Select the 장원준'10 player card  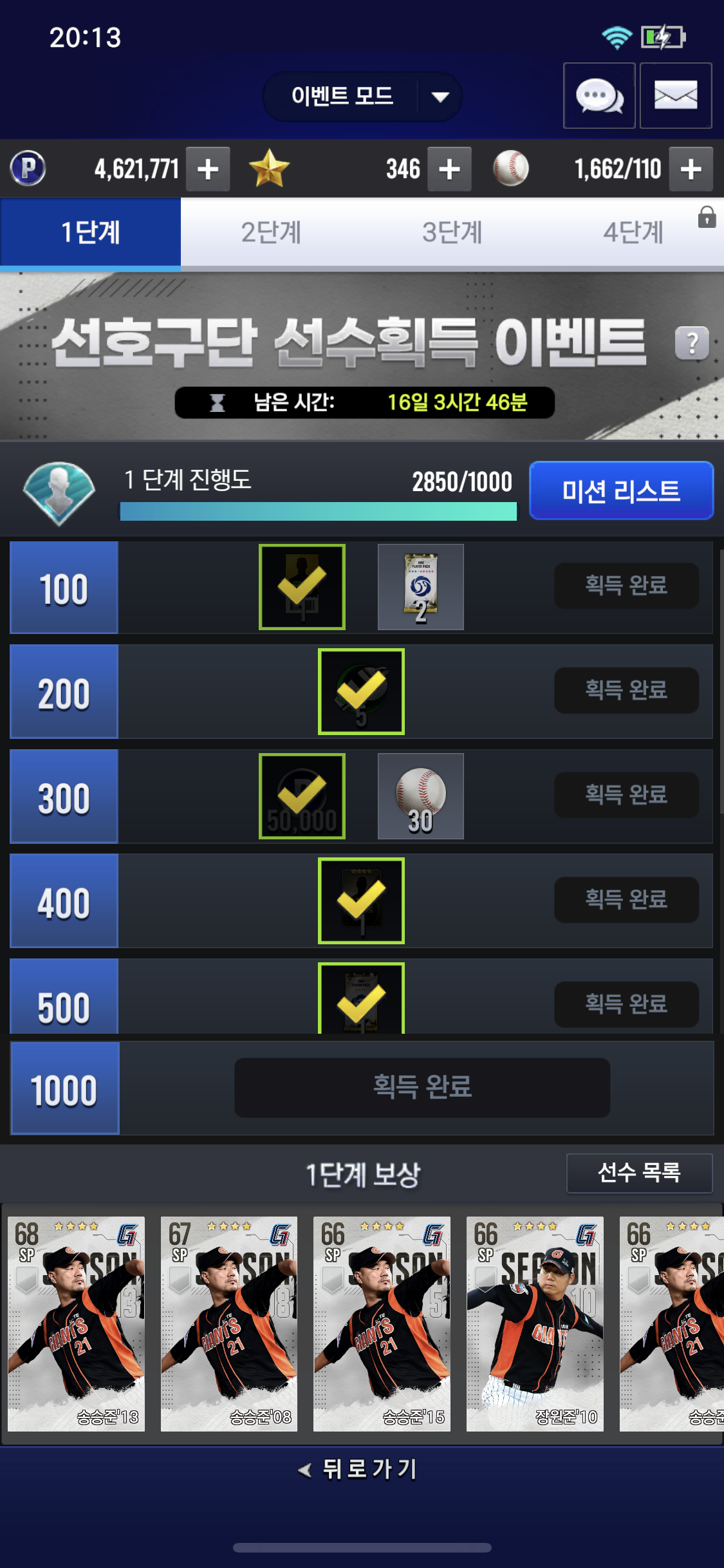535,1324
